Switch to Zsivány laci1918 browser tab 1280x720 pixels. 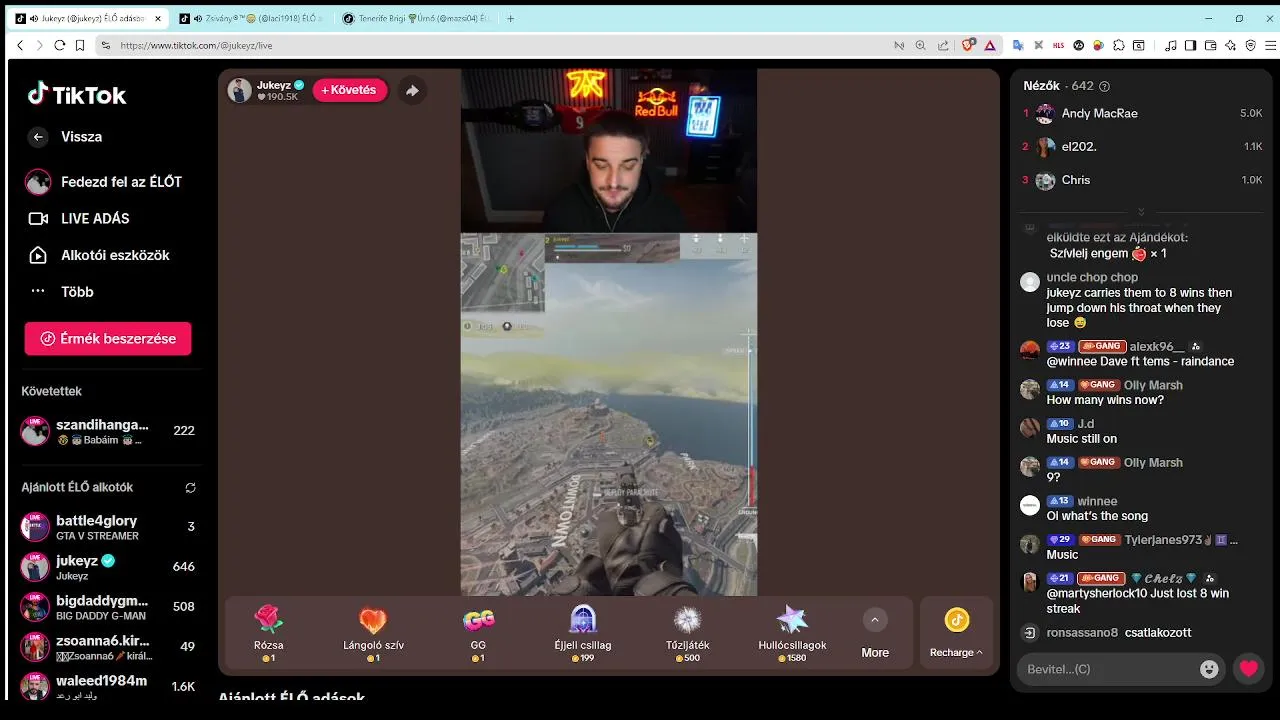tap(250, 18)
